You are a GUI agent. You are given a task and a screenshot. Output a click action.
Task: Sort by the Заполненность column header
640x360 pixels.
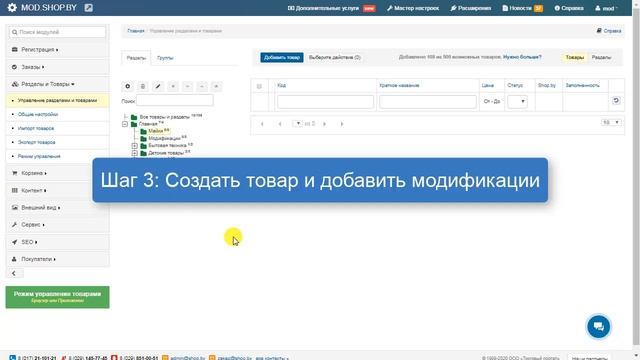click(582, 85)
